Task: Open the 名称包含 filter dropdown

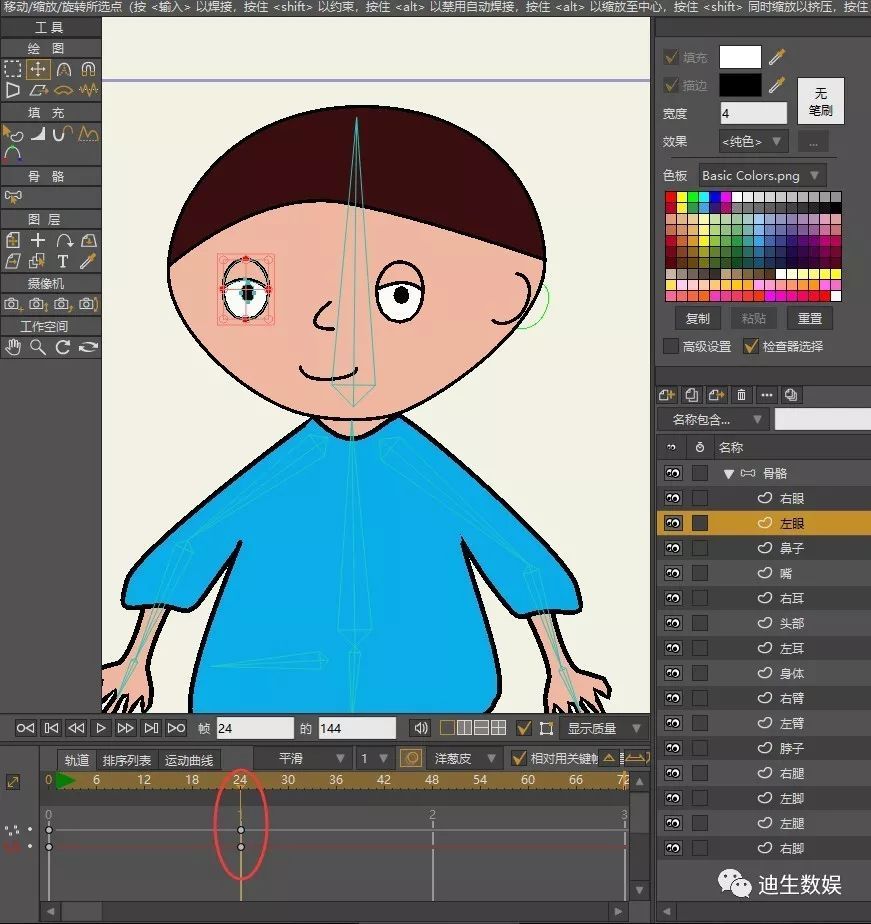Action: [x=713, y=420]
